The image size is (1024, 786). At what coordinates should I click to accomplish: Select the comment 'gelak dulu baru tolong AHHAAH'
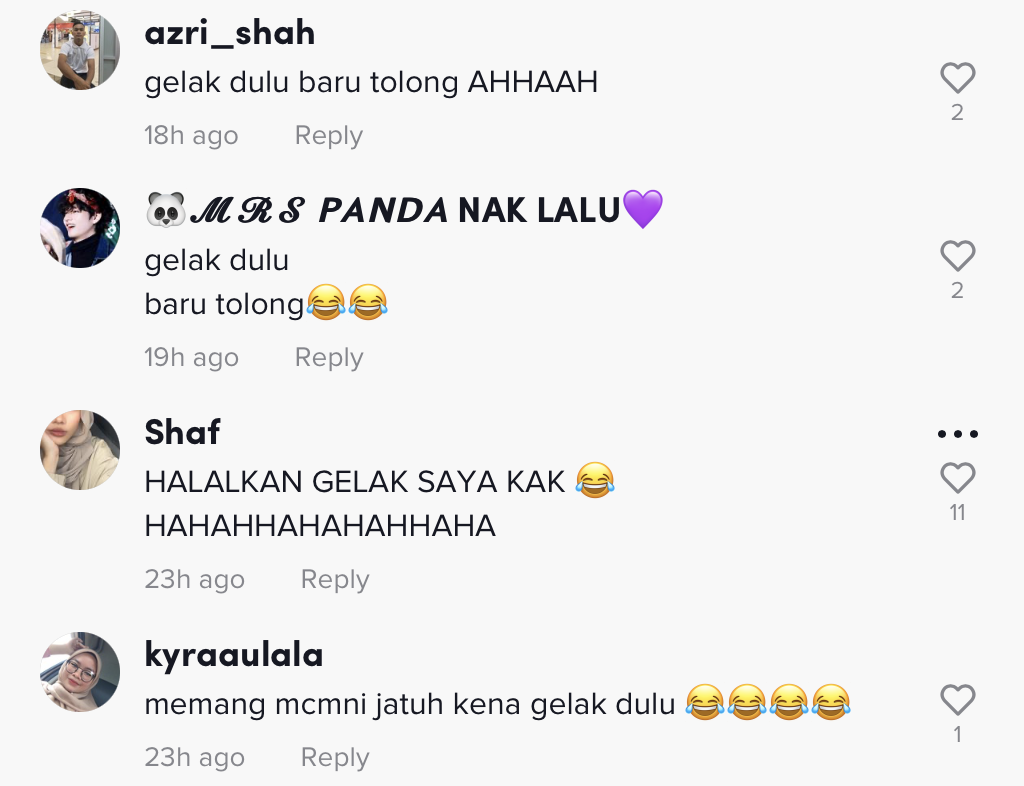371,83
